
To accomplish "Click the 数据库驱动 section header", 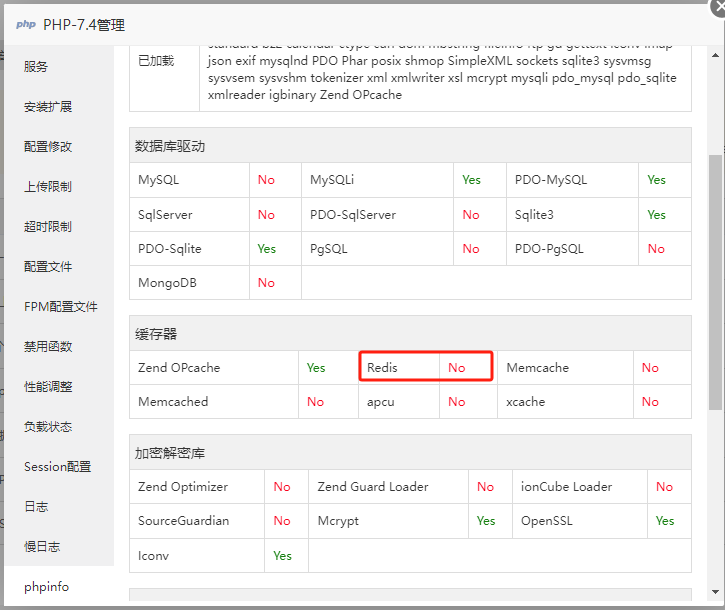I will pyautogui.click(x=410, y=146).
